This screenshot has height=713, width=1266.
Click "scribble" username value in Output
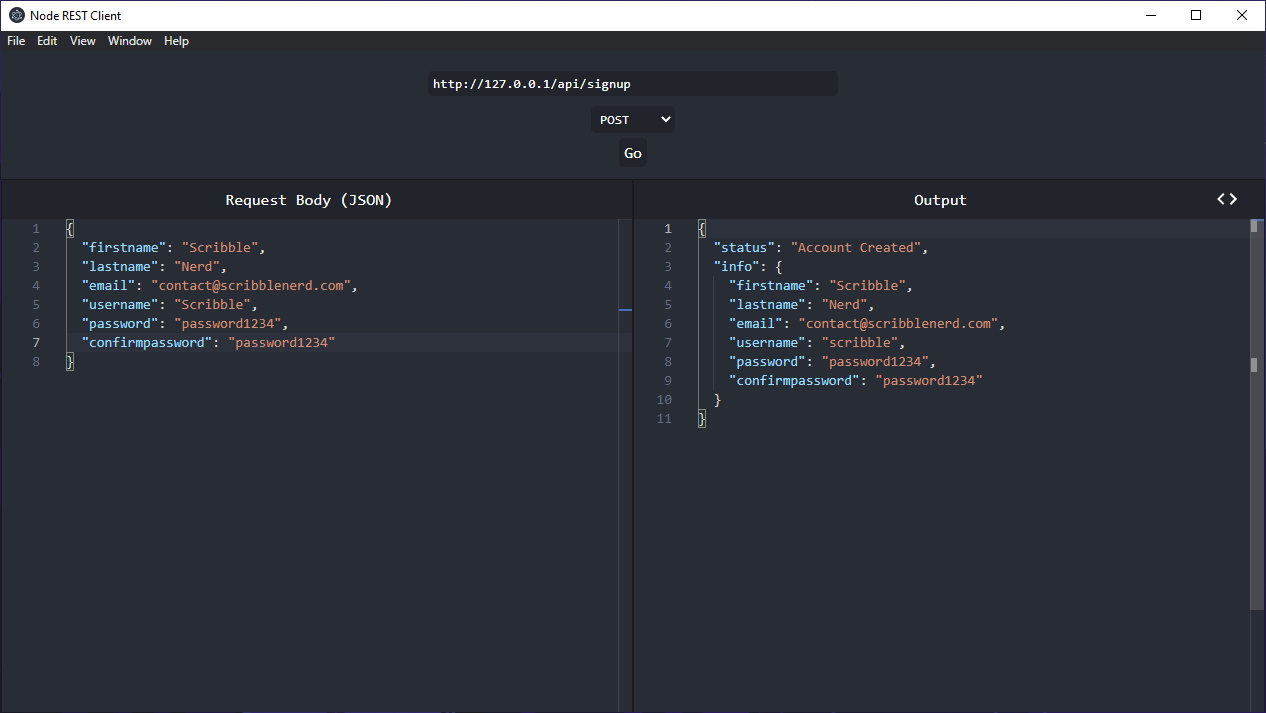[860, 342]
